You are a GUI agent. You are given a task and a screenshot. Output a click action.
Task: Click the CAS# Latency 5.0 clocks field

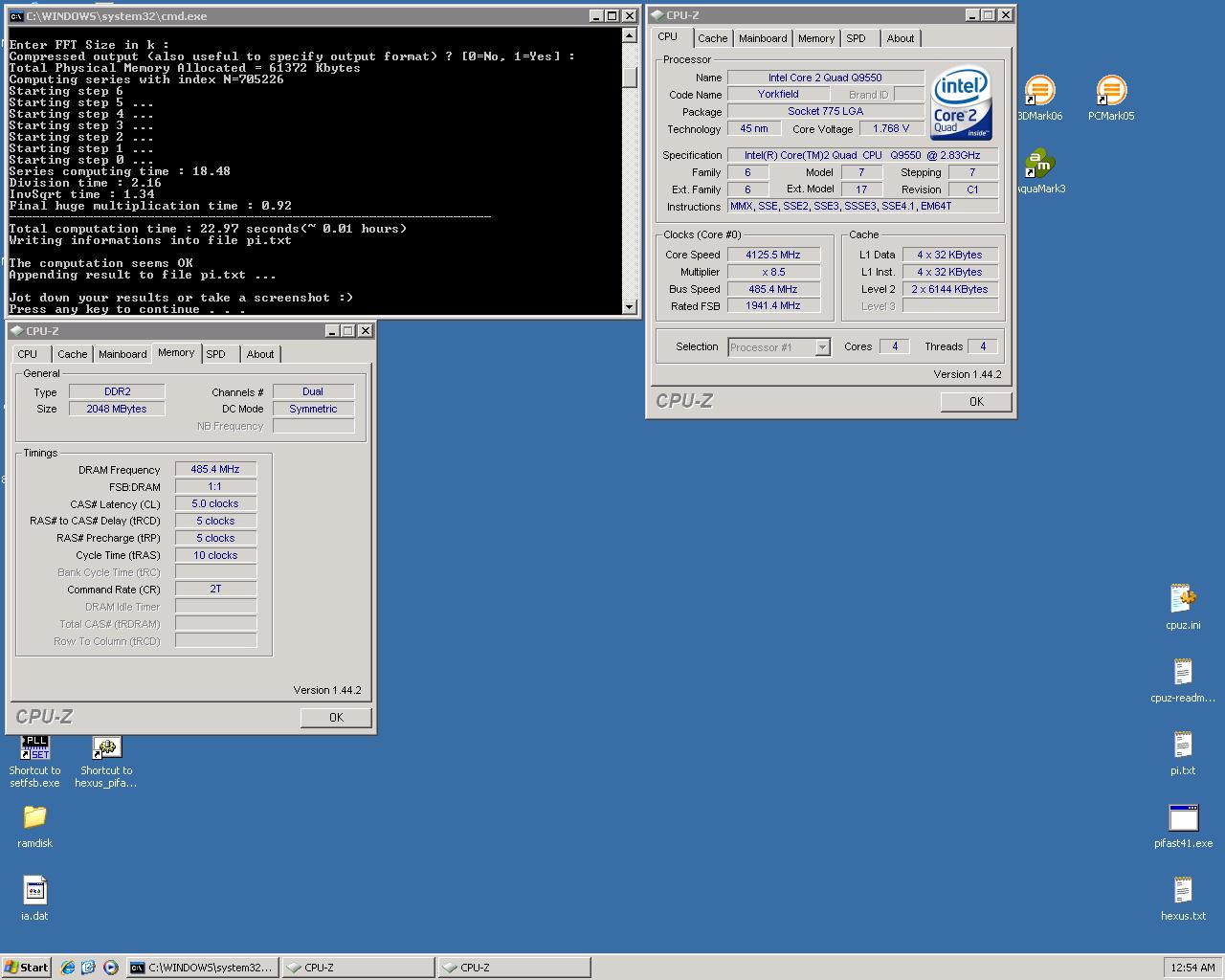pyautogui.click(x=215, y=503)
